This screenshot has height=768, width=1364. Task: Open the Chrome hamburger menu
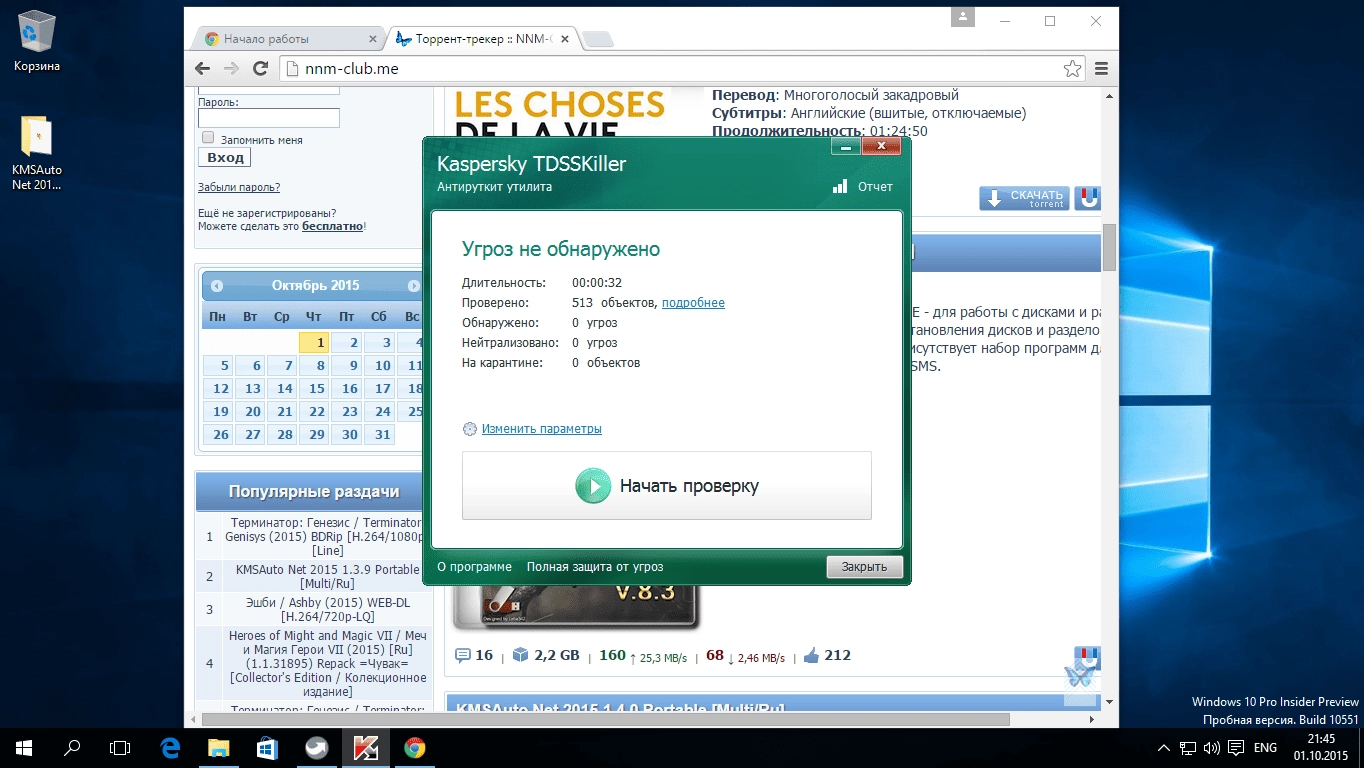[x=1101, y=68]
